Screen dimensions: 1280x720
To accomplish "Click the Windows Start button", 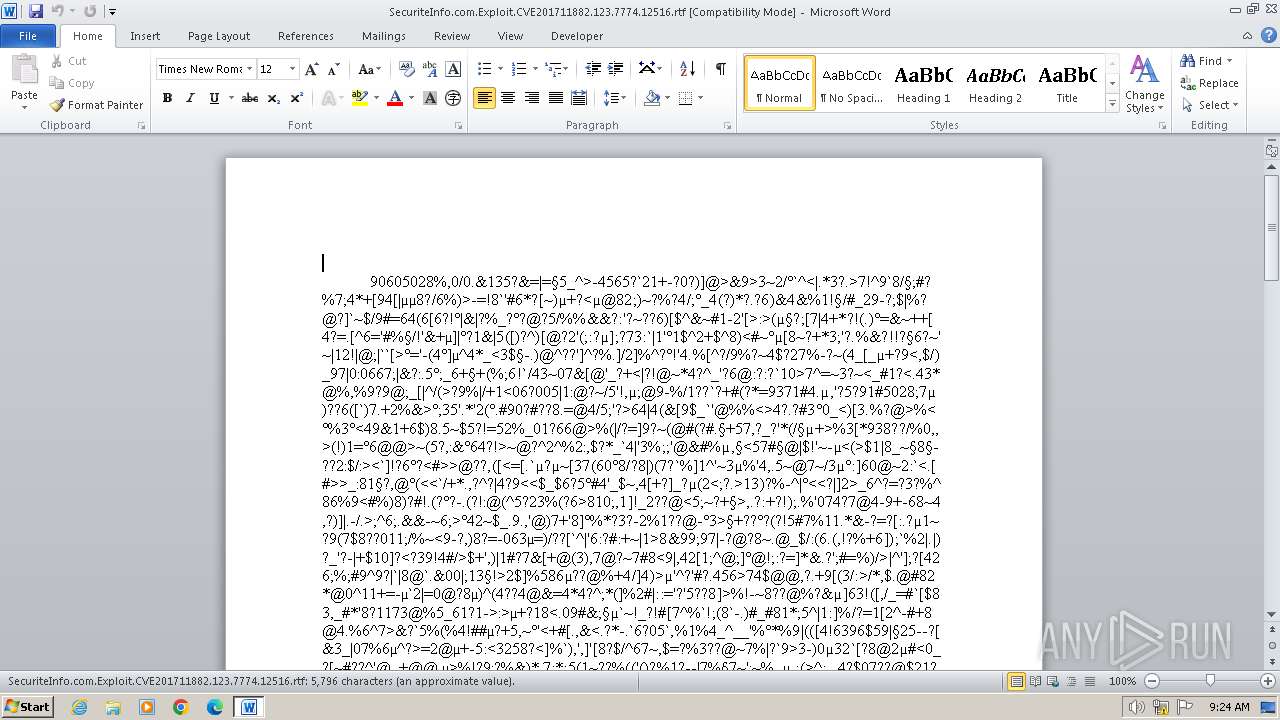I will 27,706.
